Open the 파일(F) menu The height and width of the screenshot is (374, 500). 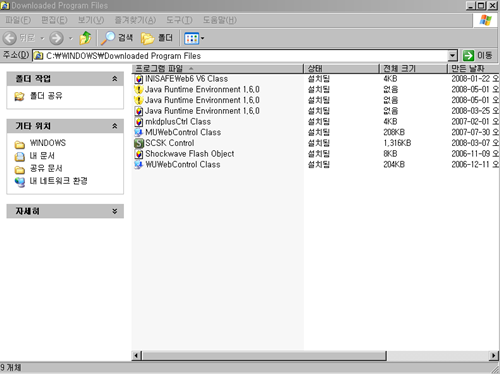[x=18, y=20]
